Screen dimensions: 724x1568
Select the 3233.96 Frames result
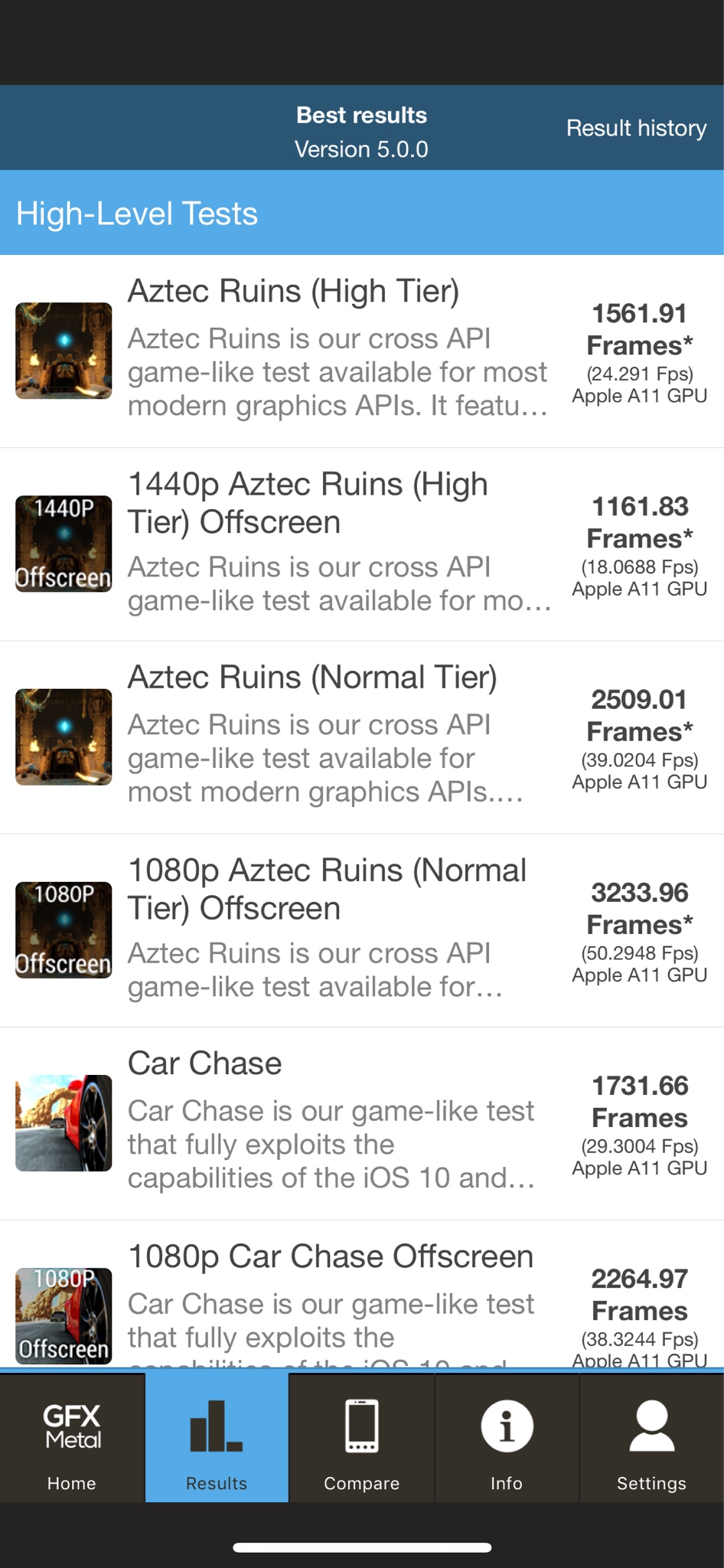640,908
